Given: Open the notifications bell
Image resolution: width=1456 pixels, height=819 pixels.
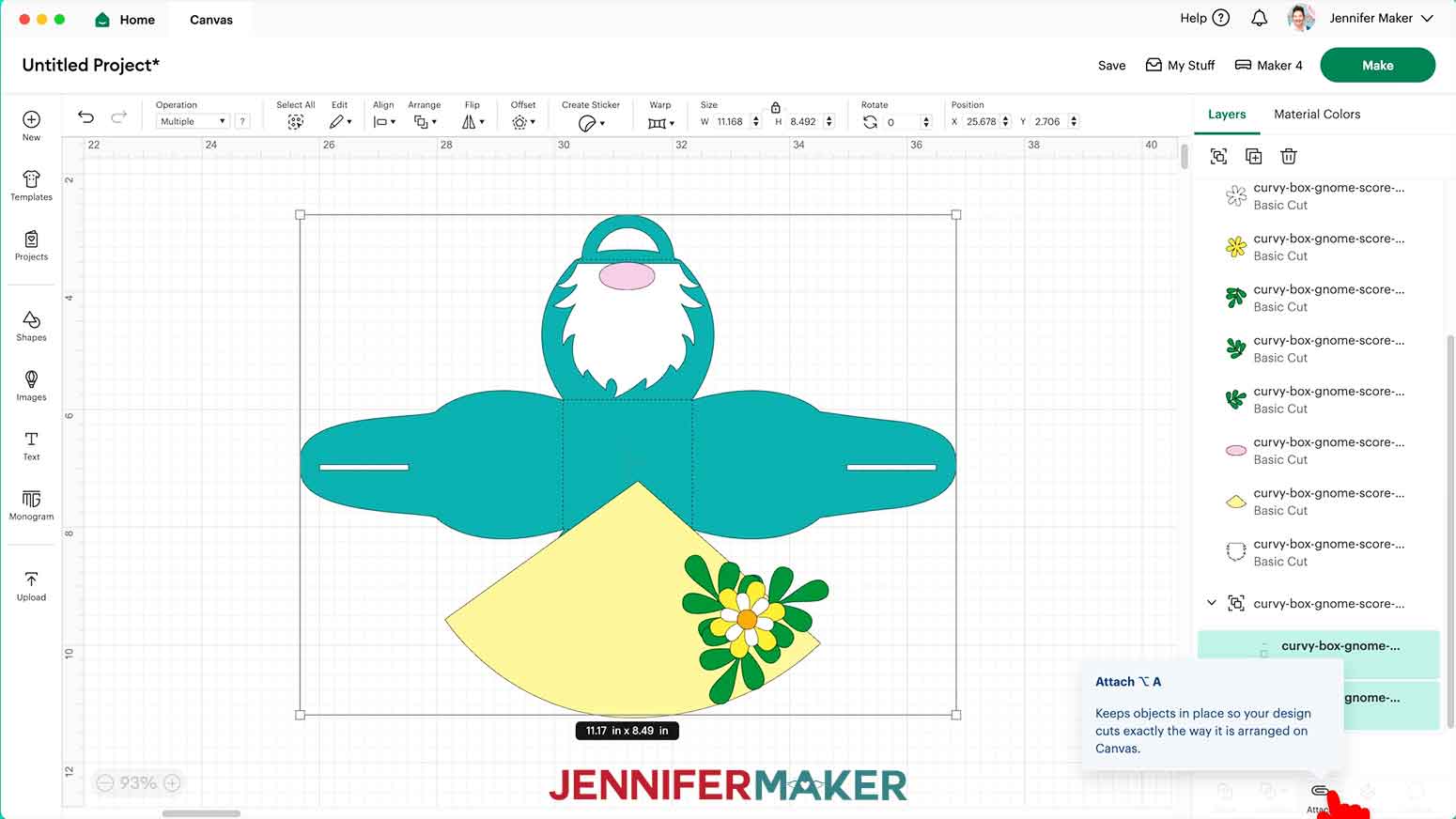Looking at the screenshot, I should coord(1259,18).
